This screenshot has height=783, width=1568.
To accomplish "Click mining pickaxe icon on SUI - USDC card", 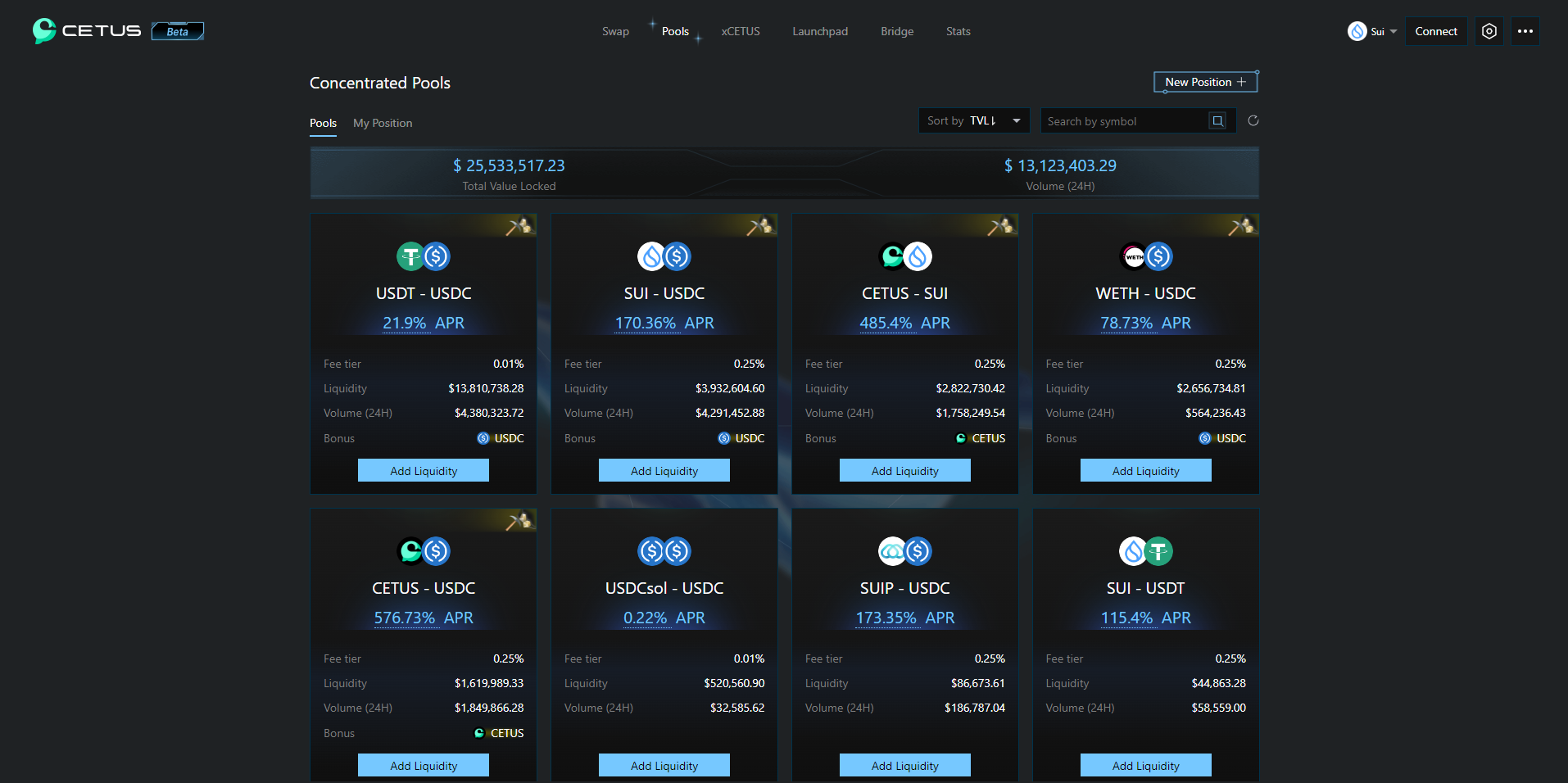I will click(x=759, y=226).
